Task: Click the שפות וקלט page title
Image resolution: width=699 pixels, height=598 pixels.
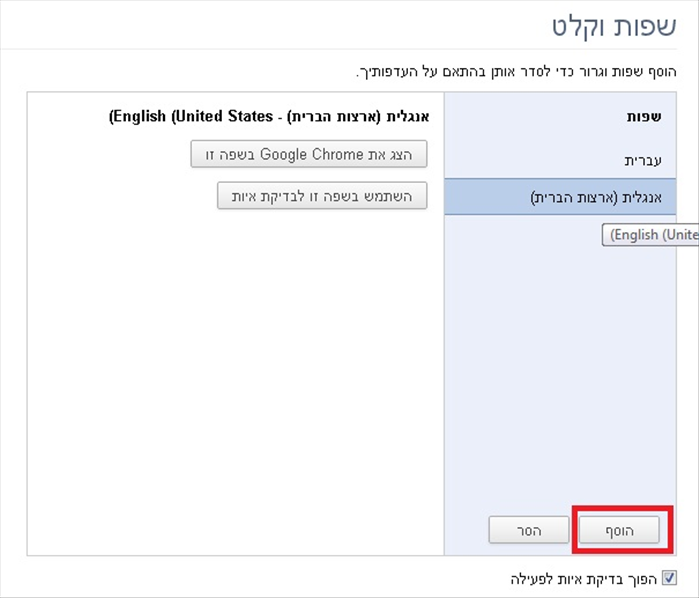Action: pyautogui.click(x=614, y=26)
